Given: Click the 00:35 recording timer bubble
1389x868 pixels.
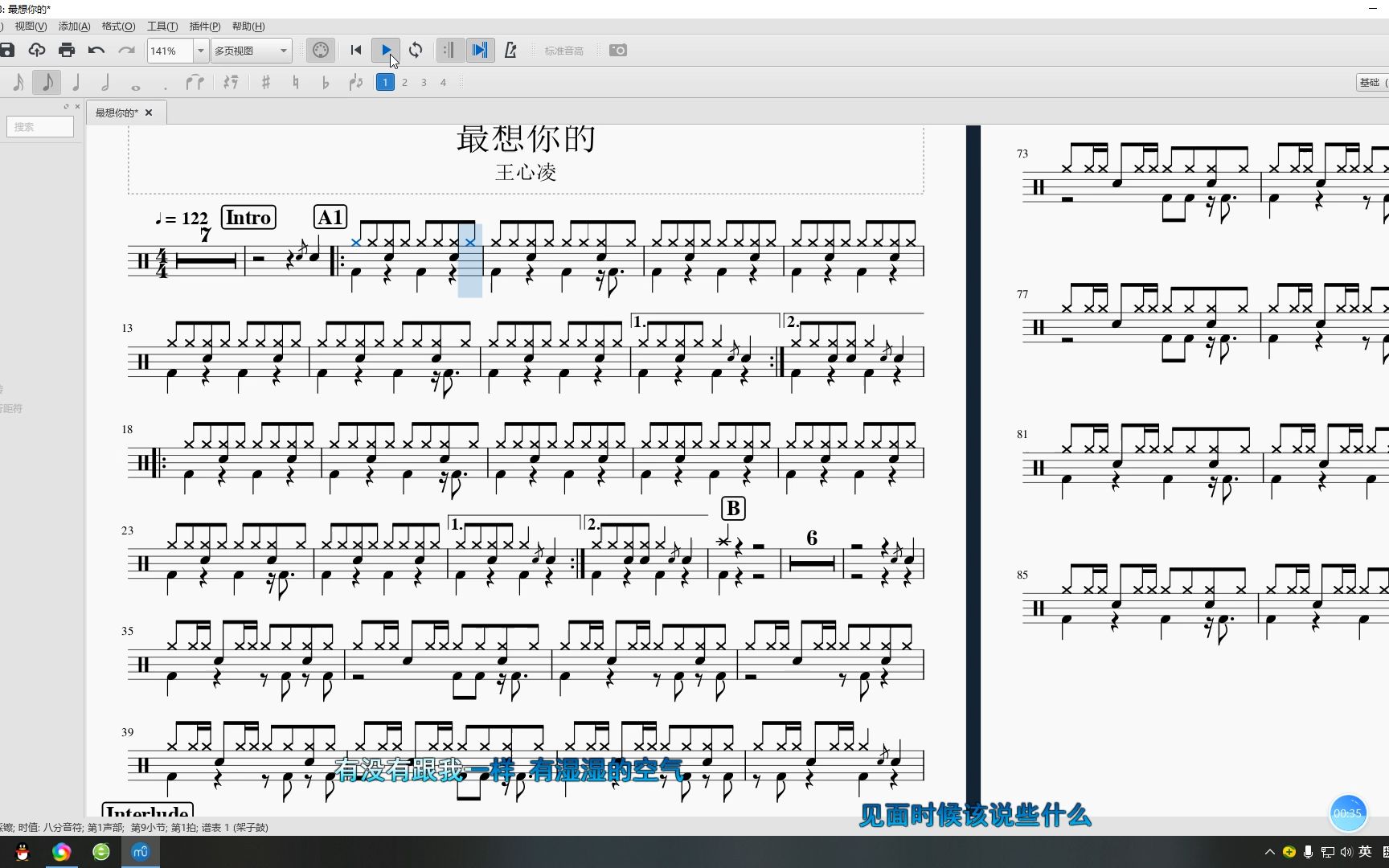Looking at the screenshot, I should (x=1348, y=813).
